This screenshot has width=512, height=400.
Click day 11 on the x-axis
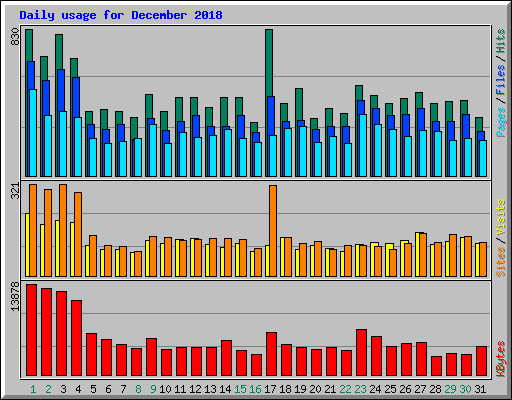[180, 389]
